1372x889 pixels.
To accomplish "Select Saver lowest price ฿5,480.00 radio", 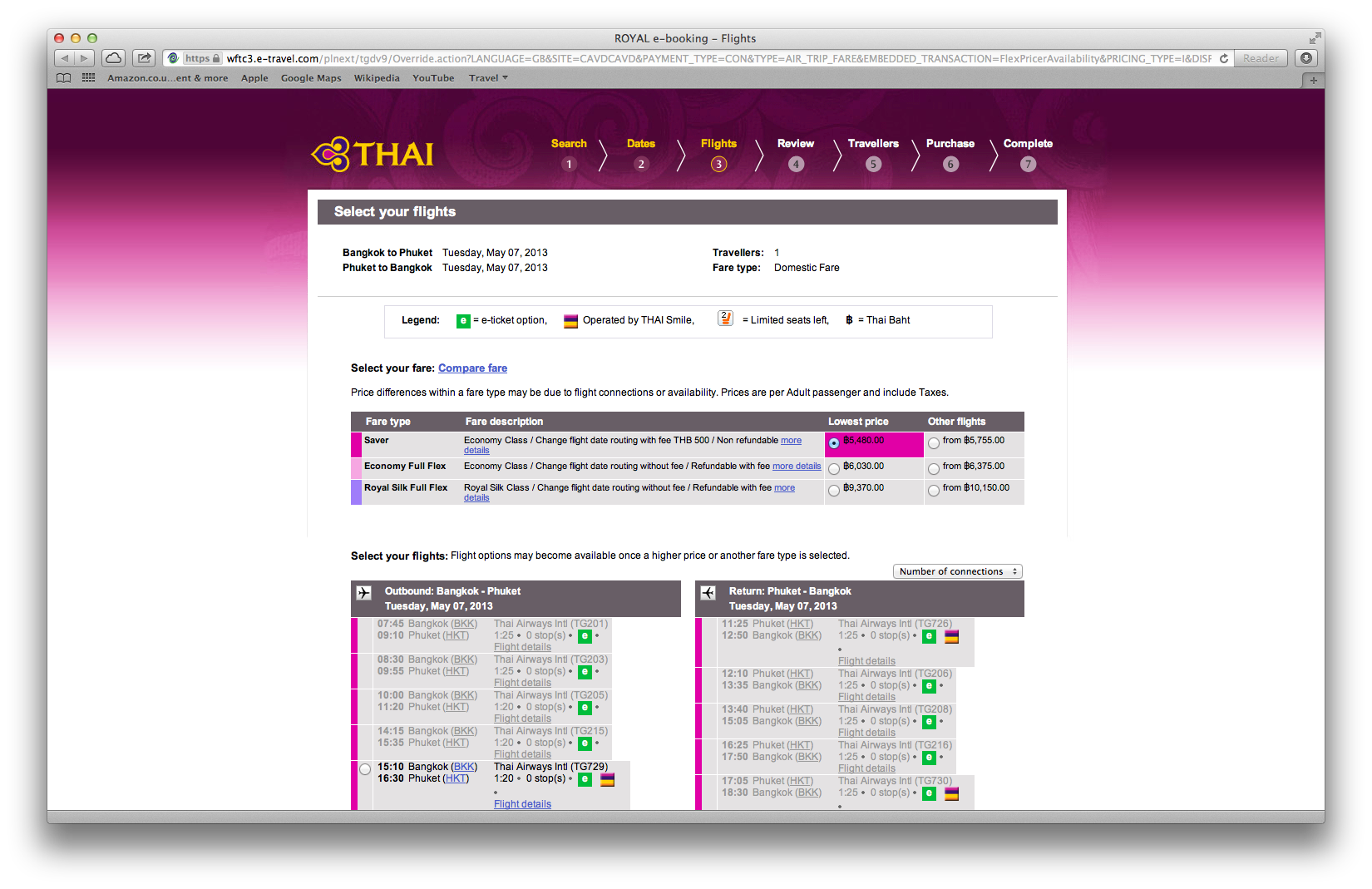I will [x=834, y=443].
